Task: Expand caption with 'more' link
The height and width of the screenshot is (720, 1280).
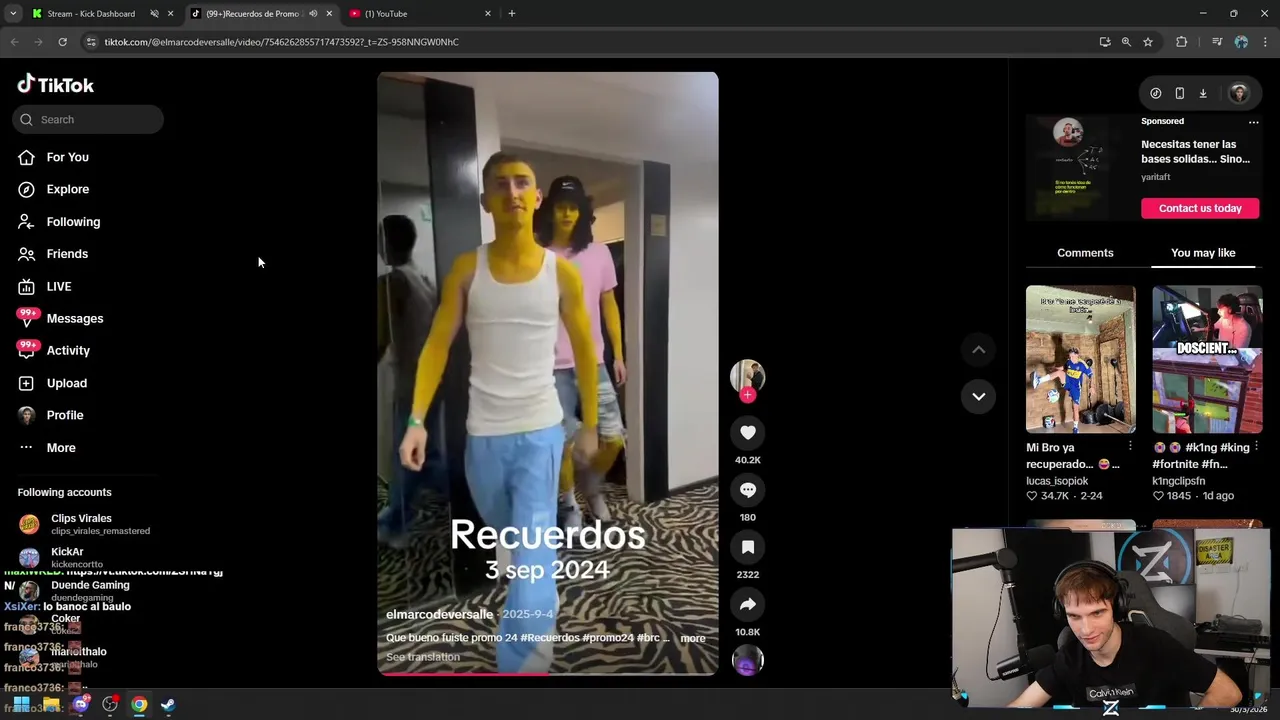Action: (692, 638)
